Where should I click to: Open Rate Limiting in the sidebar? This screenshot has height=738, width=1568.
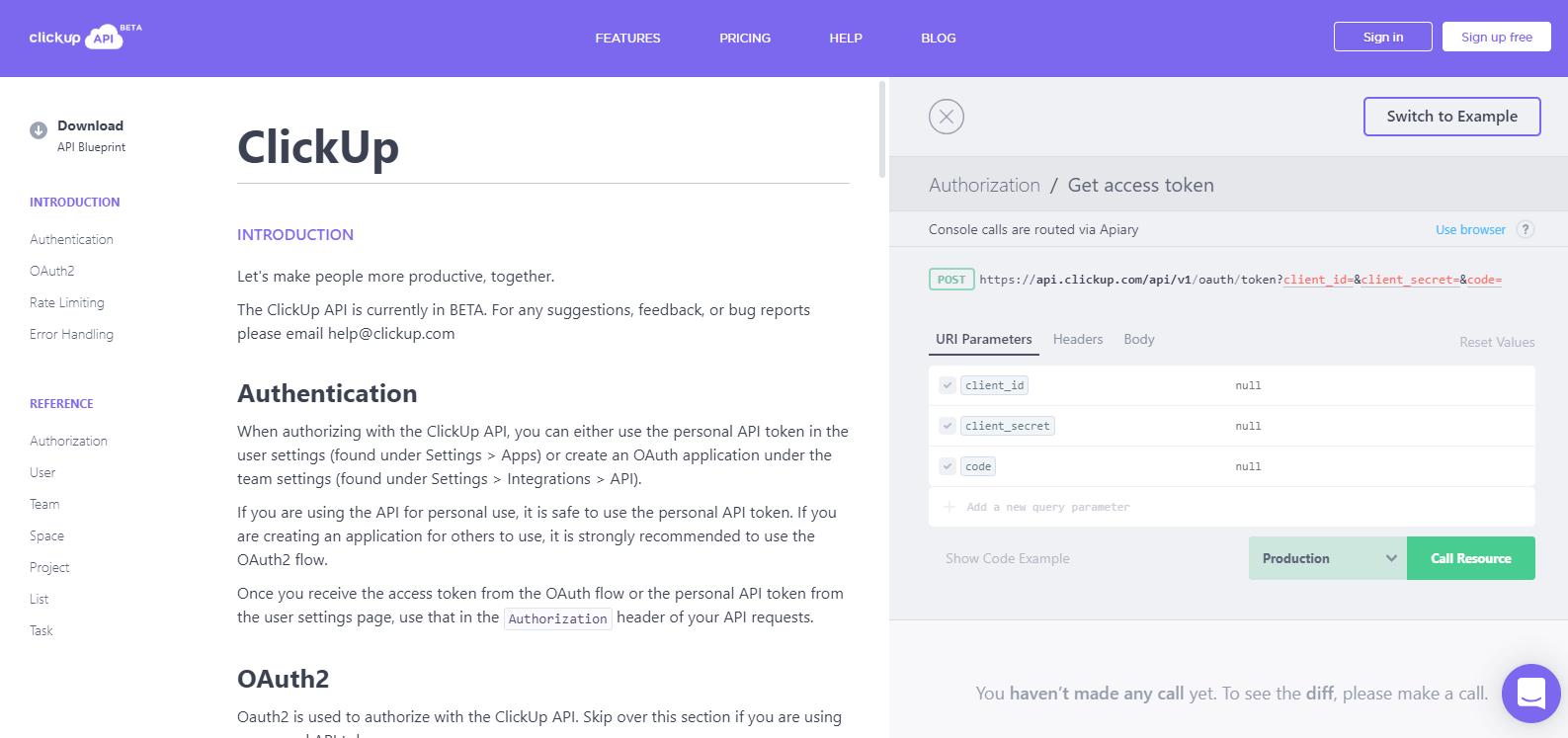pos(66,302)
